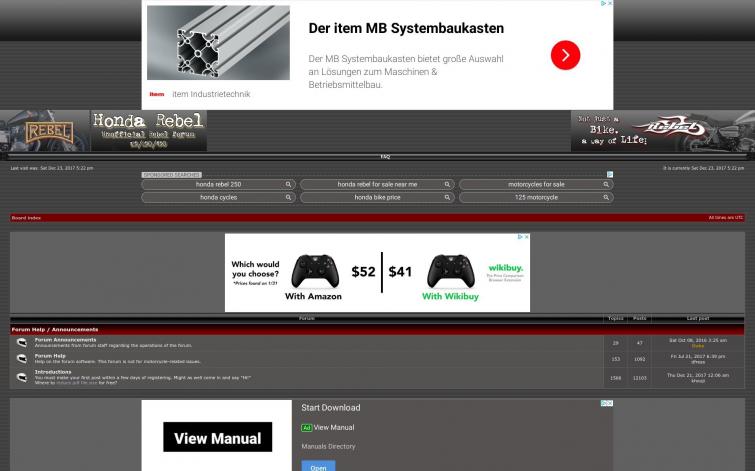Click the 'With Wikibuy' controller image

(x=451, y=272)
